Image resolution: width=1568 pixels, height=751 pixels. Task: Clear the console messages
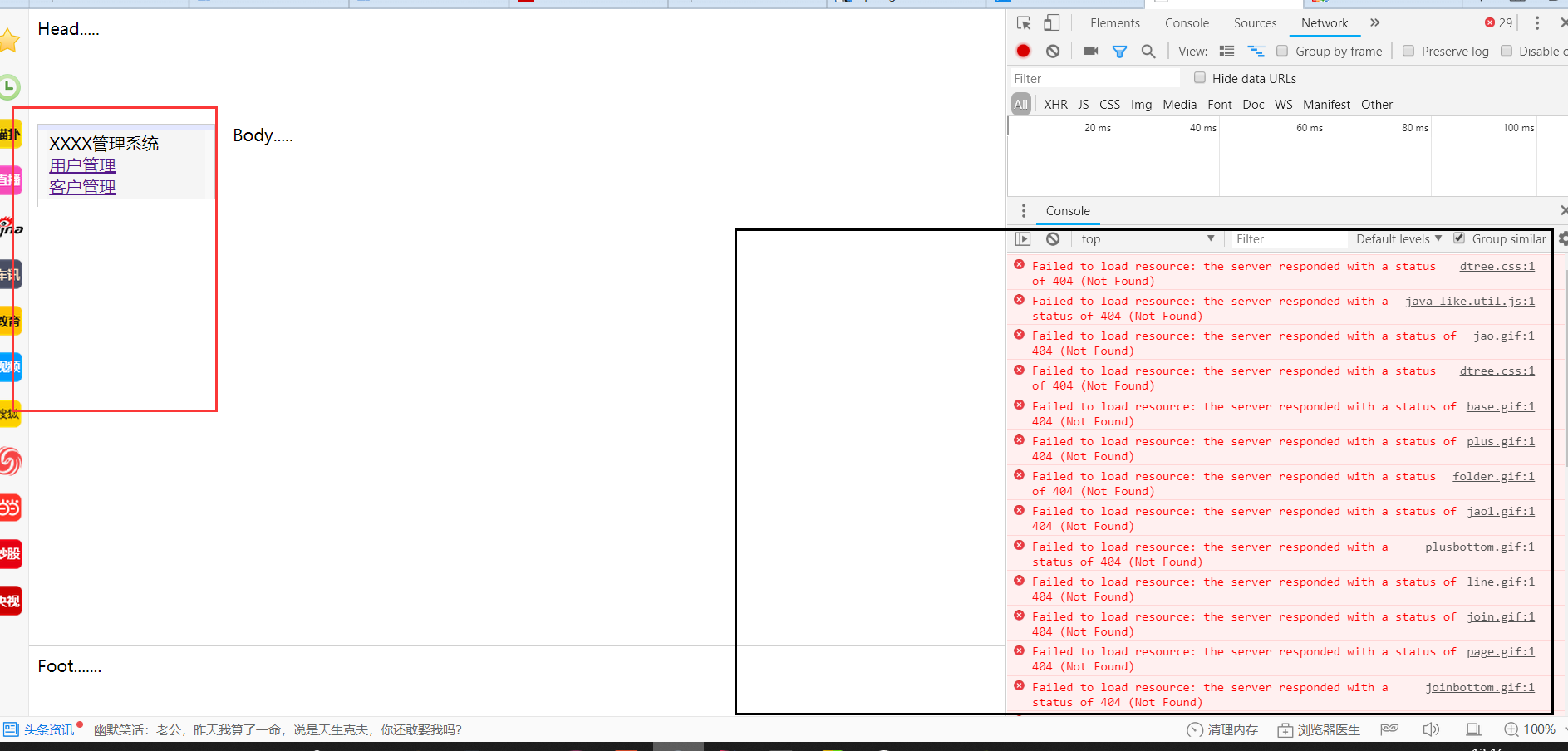(x=1053, y=239)
